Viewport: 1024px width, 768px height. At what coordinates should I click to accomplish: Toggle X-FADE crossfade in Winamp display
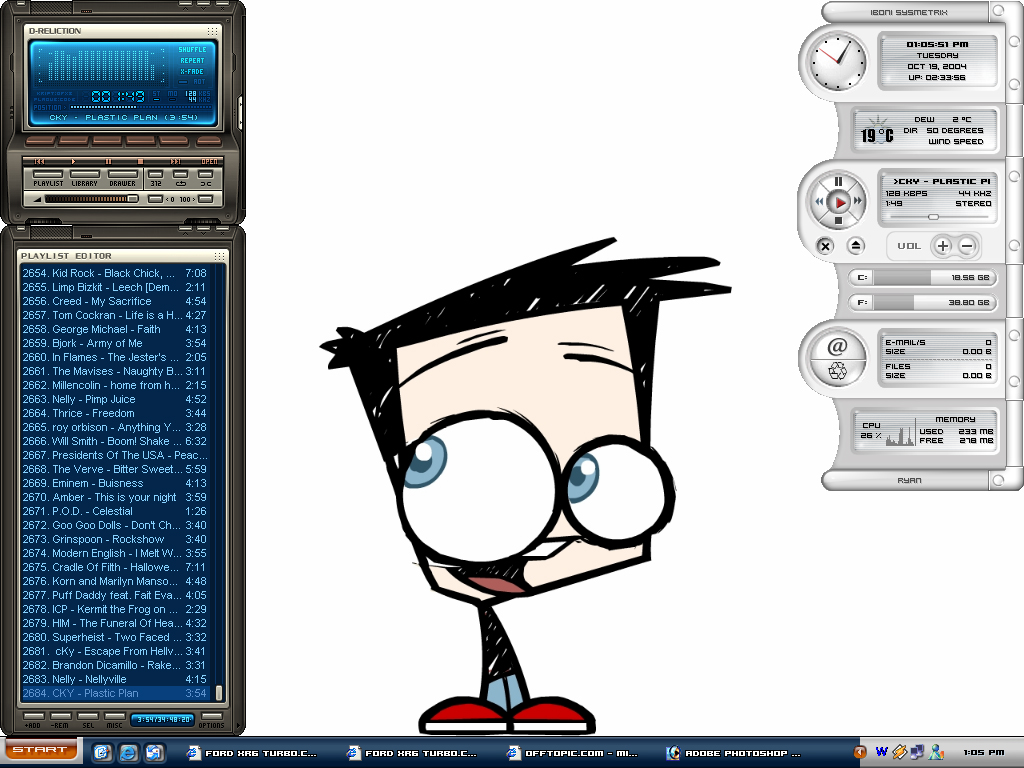(192, 72)
